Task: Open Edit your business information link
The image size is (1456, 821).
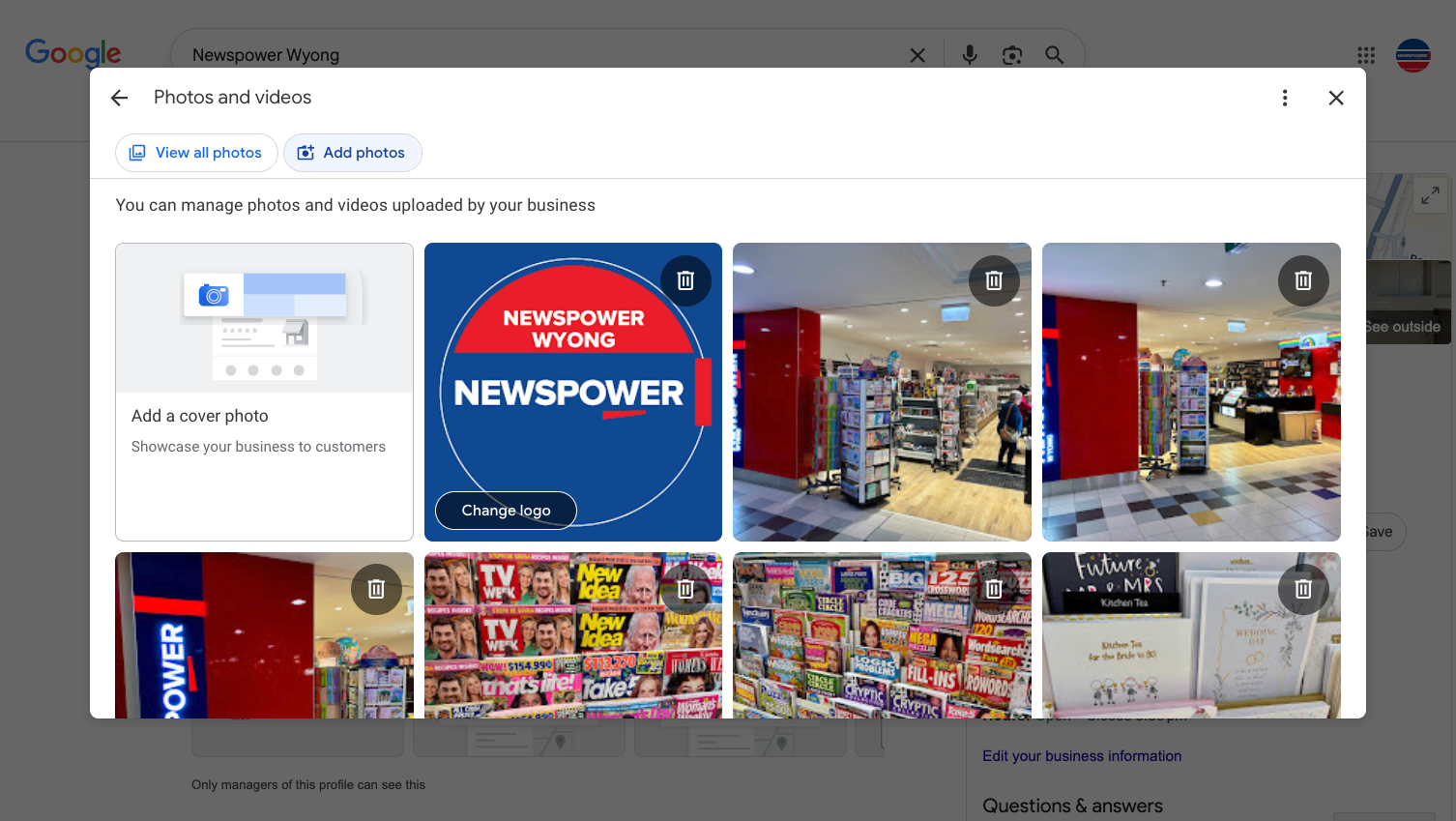Action: (1082, 756)
